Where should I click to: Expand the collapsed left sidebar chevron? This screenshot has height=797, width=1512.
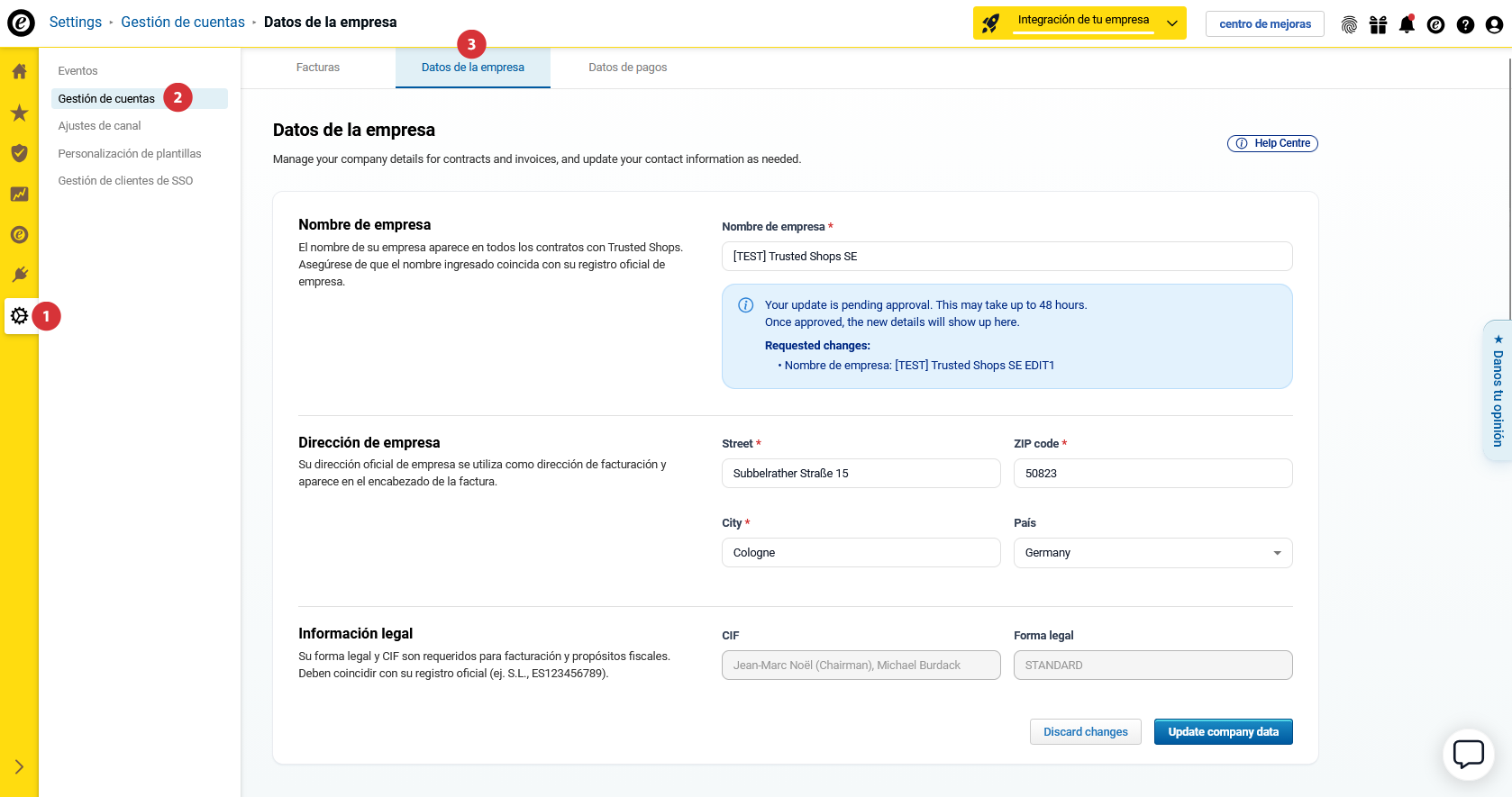click(19, 767)
